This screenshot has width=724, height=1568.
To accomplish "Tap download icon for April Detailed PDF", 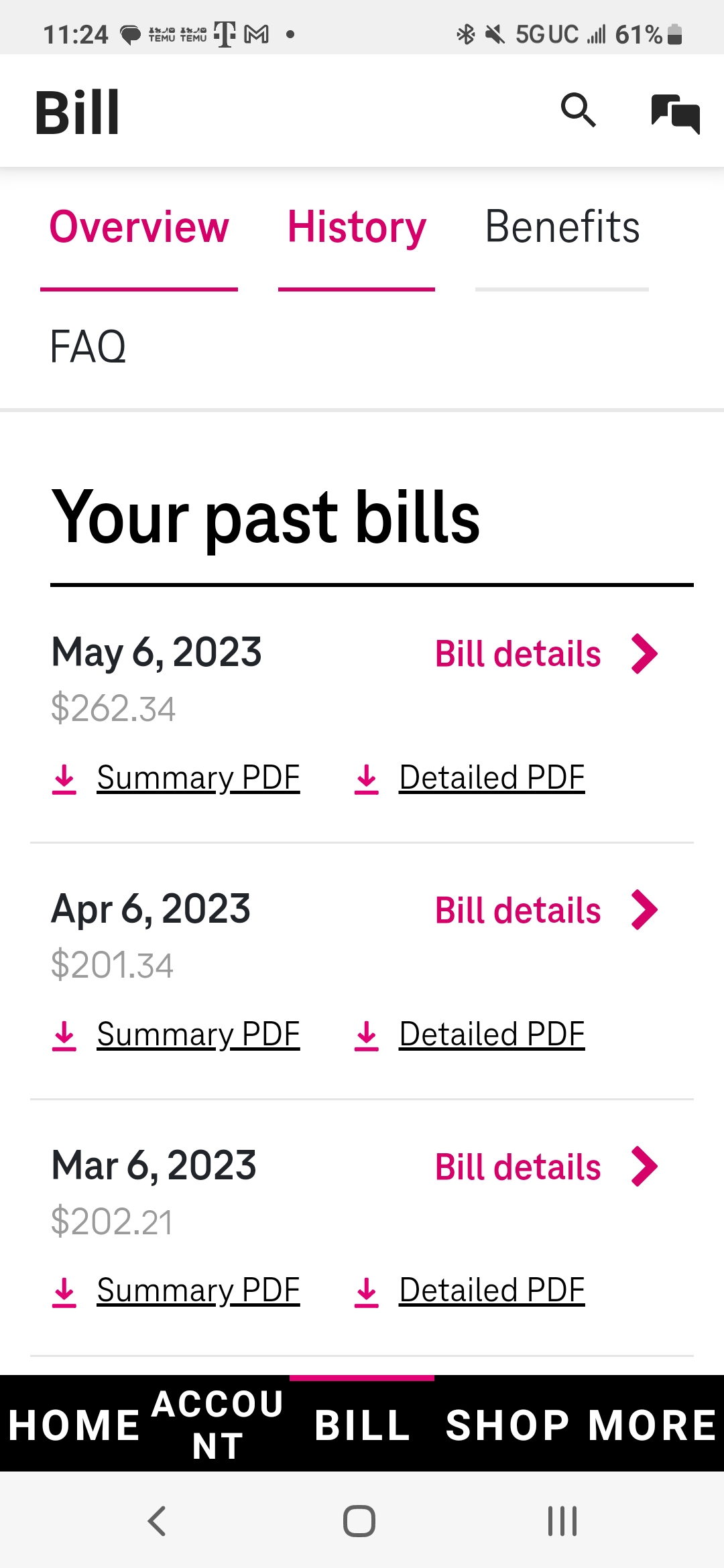I will click(367, 1035).
